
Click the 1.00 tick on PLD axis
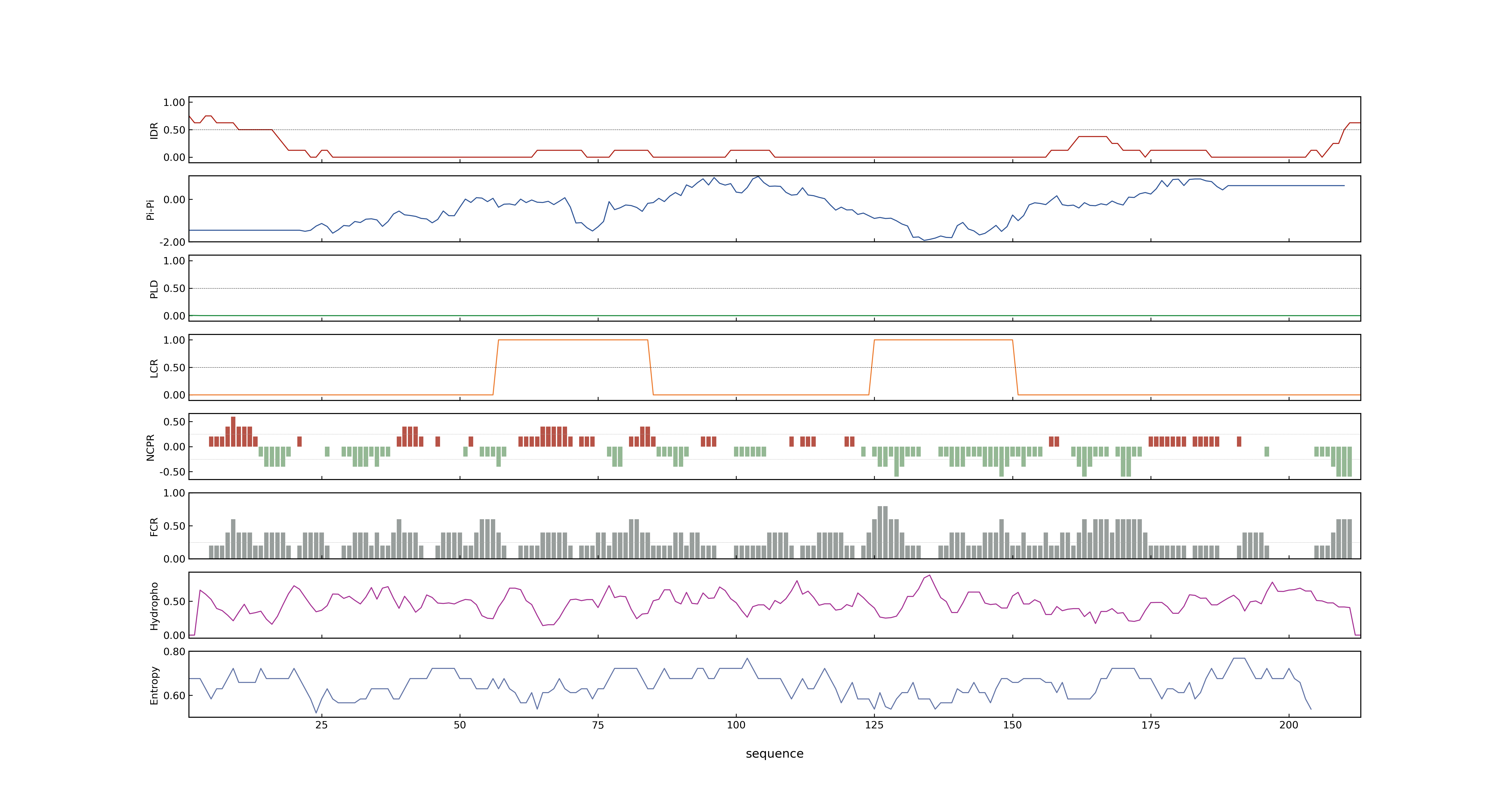[174, 261]
